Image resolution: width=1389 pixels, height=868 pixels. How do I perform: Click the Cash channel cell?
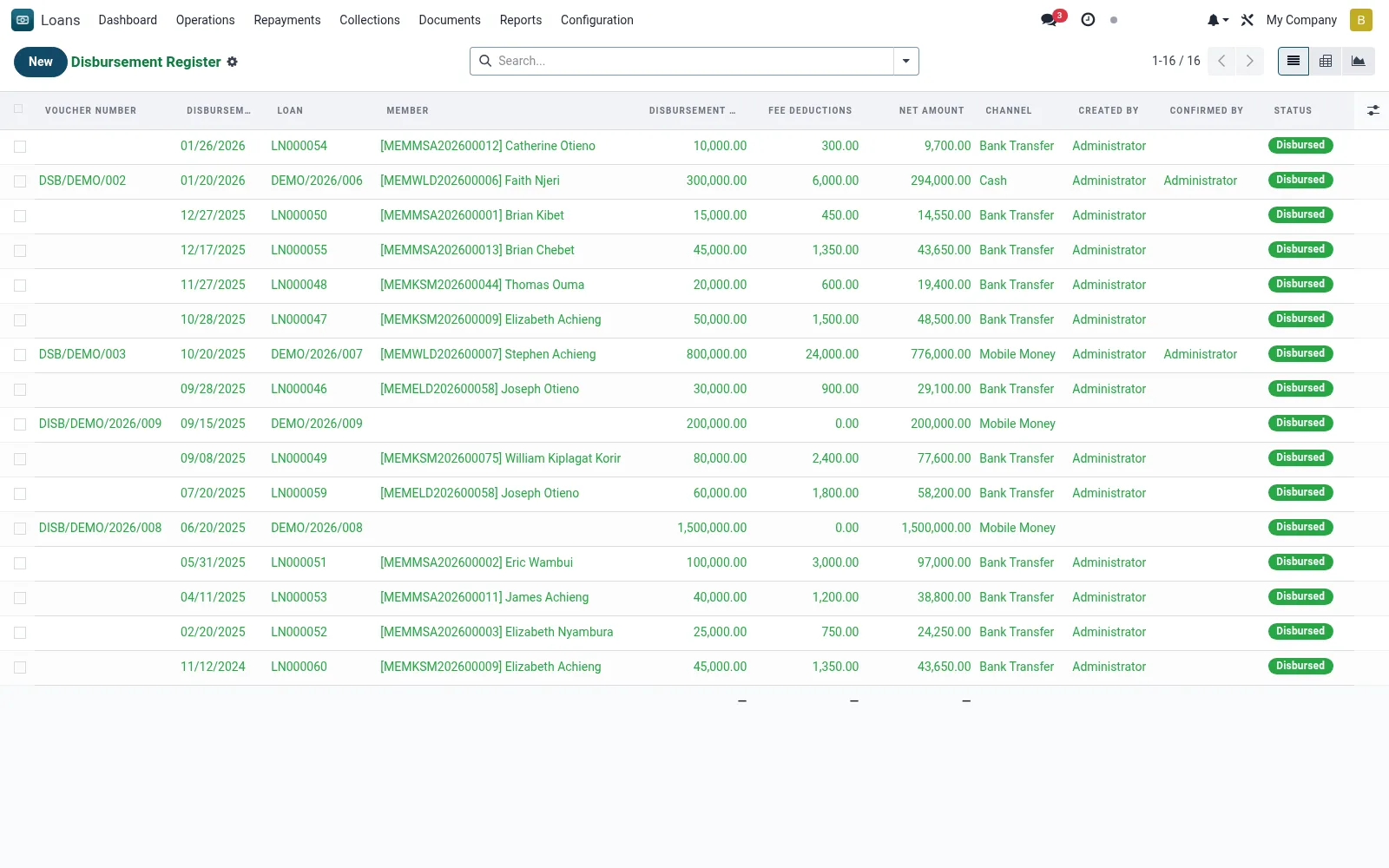click(x=993, y=181)
